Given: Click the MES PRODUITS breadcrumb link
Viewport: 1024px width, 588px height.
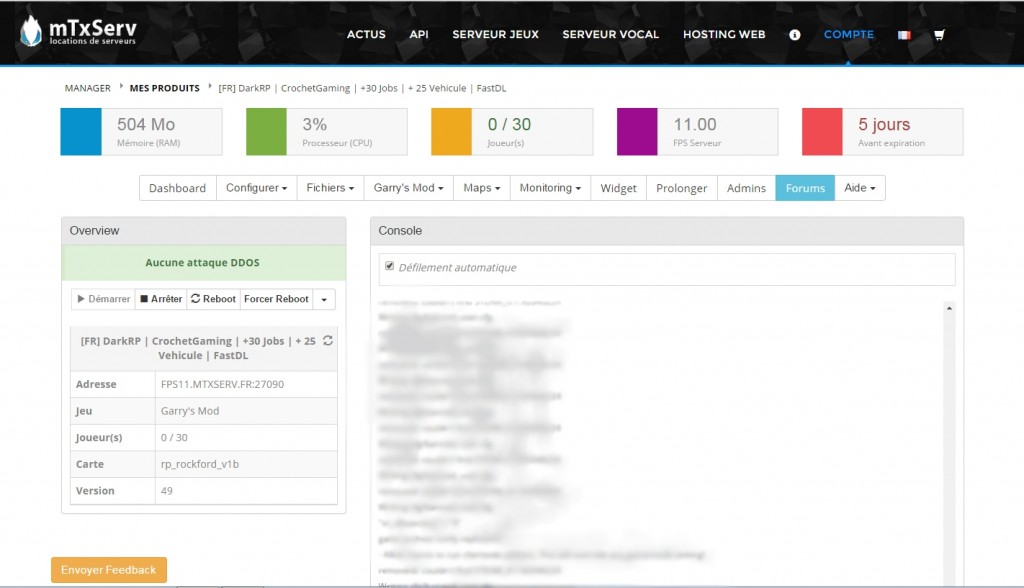Looking at the screenshot, I should pyautogui.click(x=164, y=88).
